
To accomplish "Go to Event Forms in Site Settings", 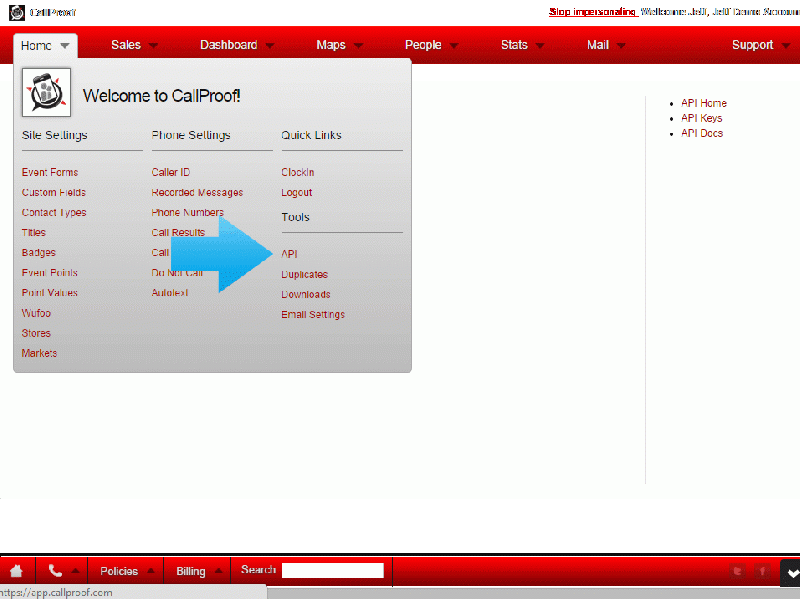I will coord(50,172).
